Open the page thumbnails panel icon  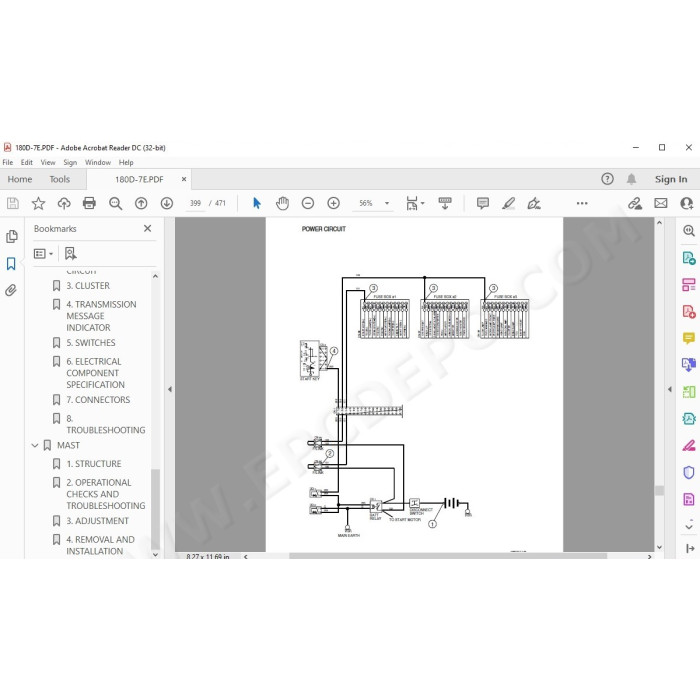tap(12, 237)
